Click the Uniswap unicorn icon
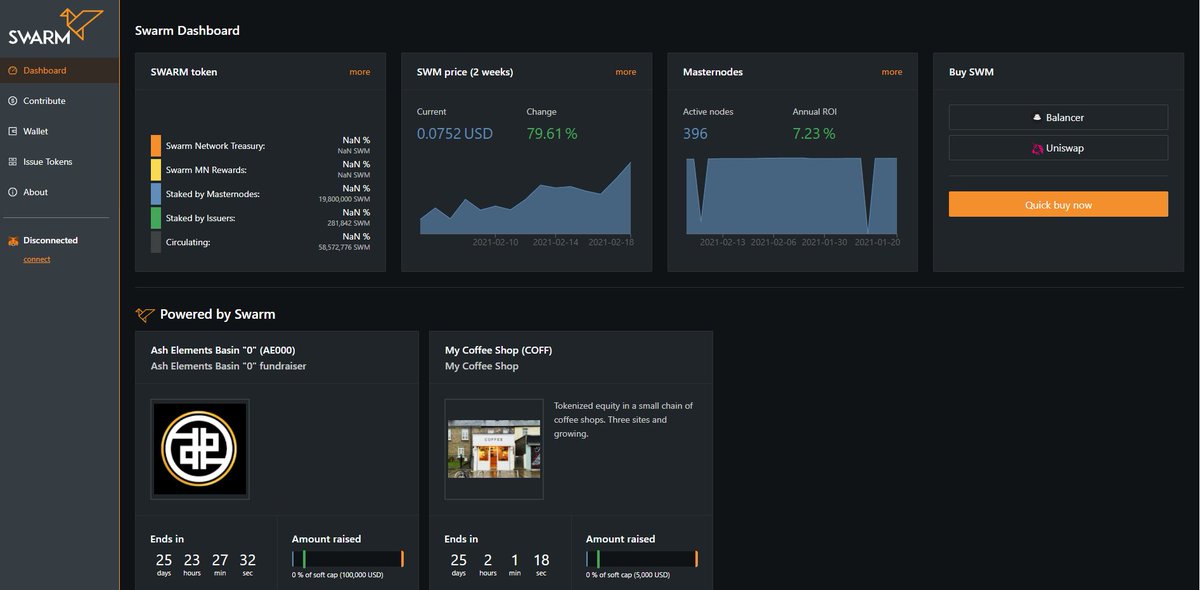The image size is (1200, 590). coord(1038,148)
